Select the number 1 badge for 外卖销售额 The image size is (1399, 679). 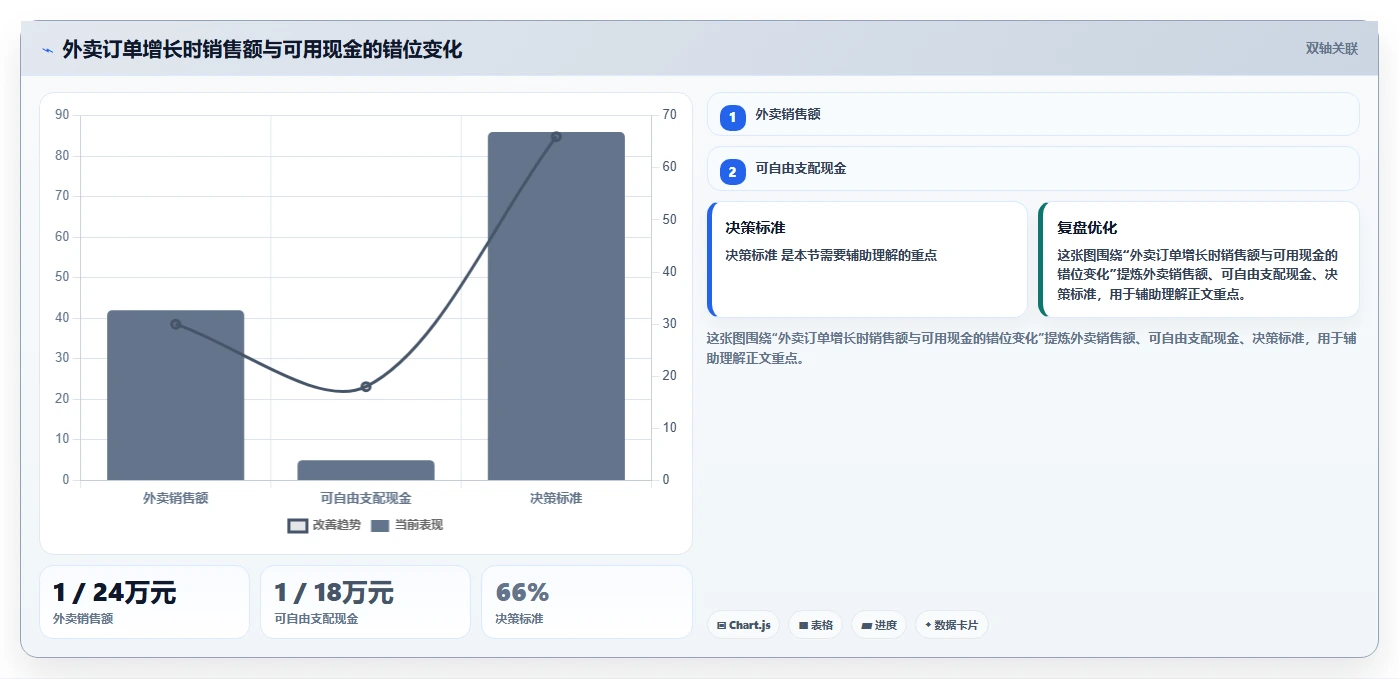click(x=732, y=117)
